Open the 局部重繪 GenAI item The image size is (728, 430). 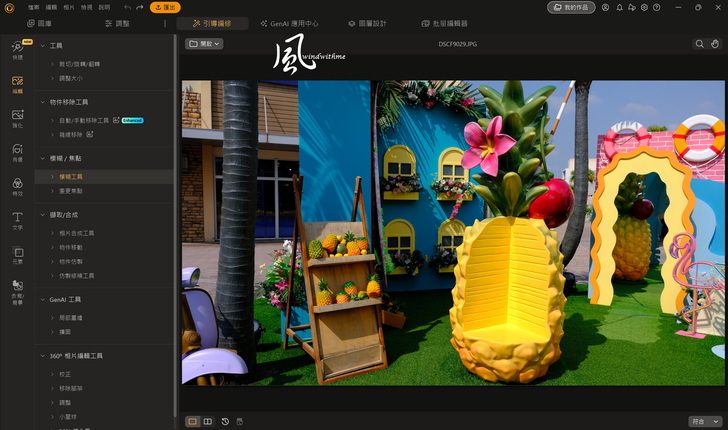[71, 318]
